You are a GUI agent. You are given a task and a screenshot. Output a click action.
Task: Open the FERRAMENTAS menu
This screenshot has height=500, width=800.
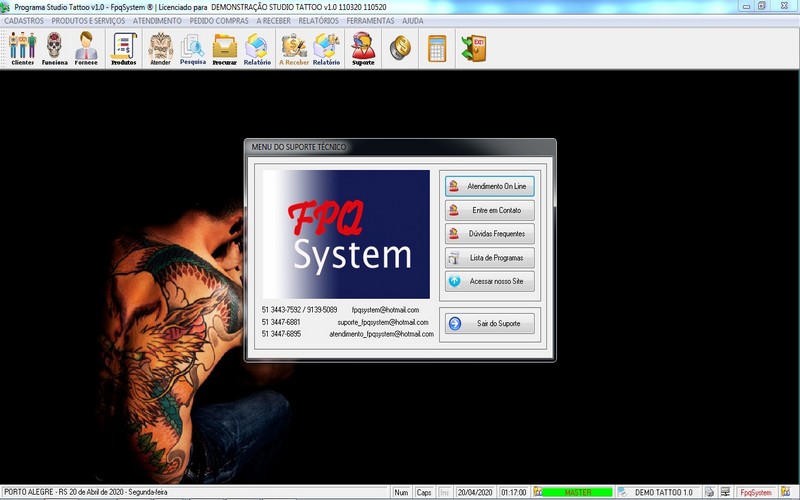click(371, 20)
